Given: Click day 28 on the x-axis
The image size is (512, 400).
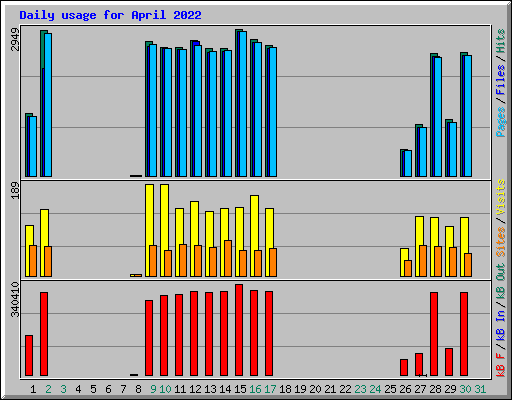Looking at the screenshot, I should pos(435,389).
